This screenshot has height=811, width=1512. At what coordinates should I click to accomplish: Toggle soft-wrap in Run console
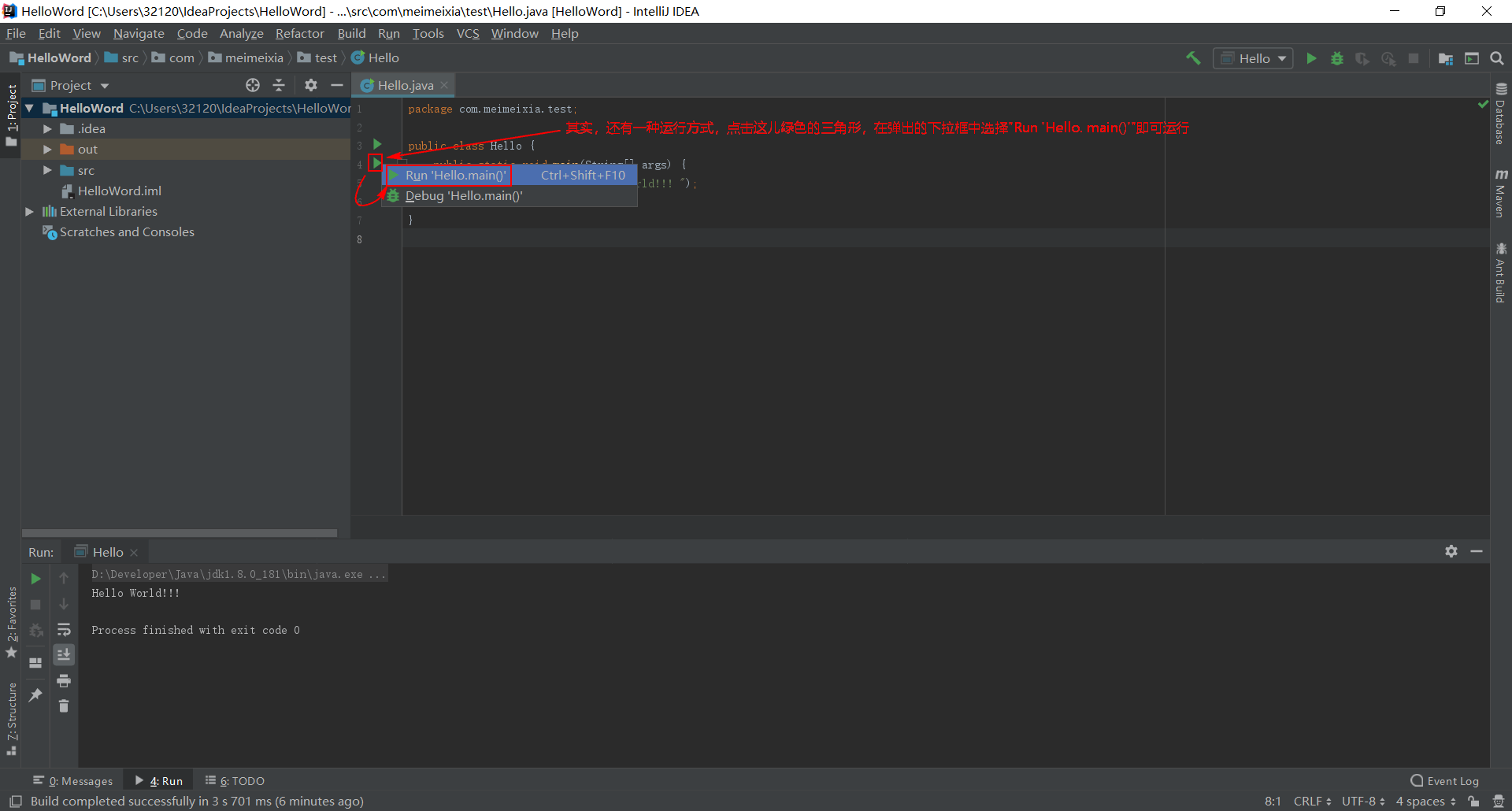point(64,630)
